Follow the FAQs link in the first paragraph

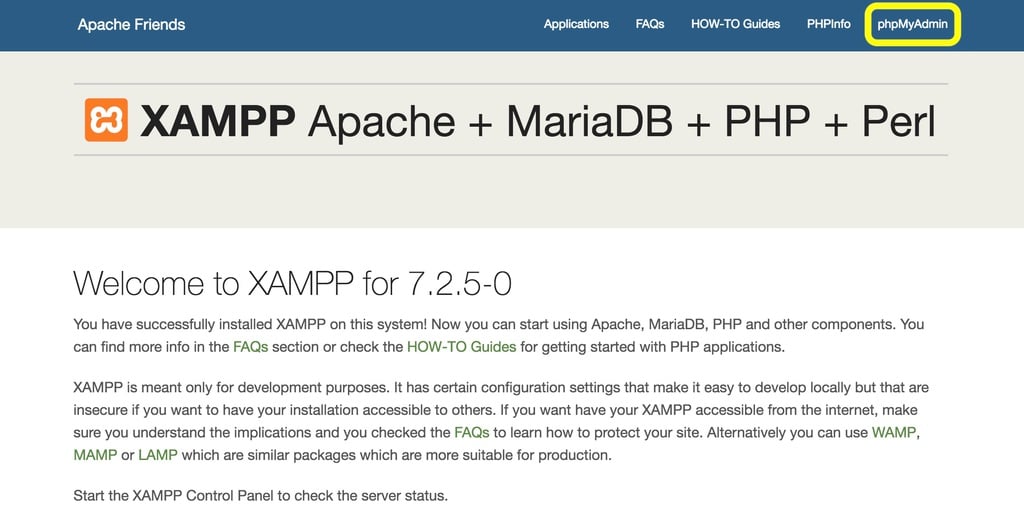[251, 347]
